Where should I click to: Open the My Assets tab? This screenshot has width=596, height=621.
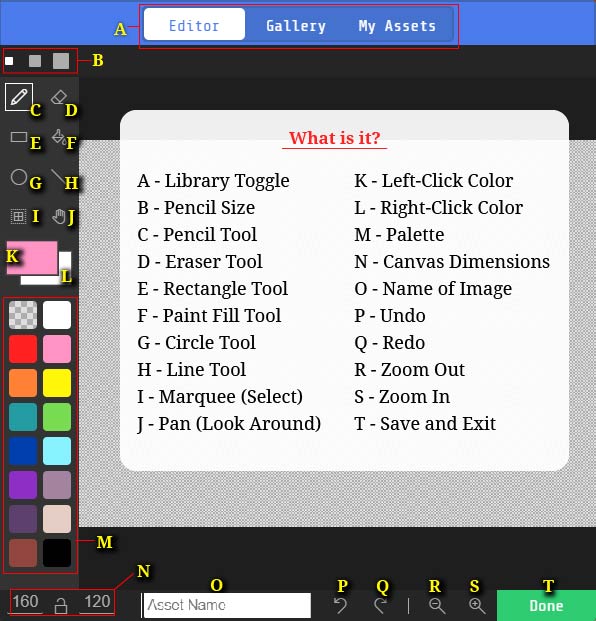click(x=397, y=26)
